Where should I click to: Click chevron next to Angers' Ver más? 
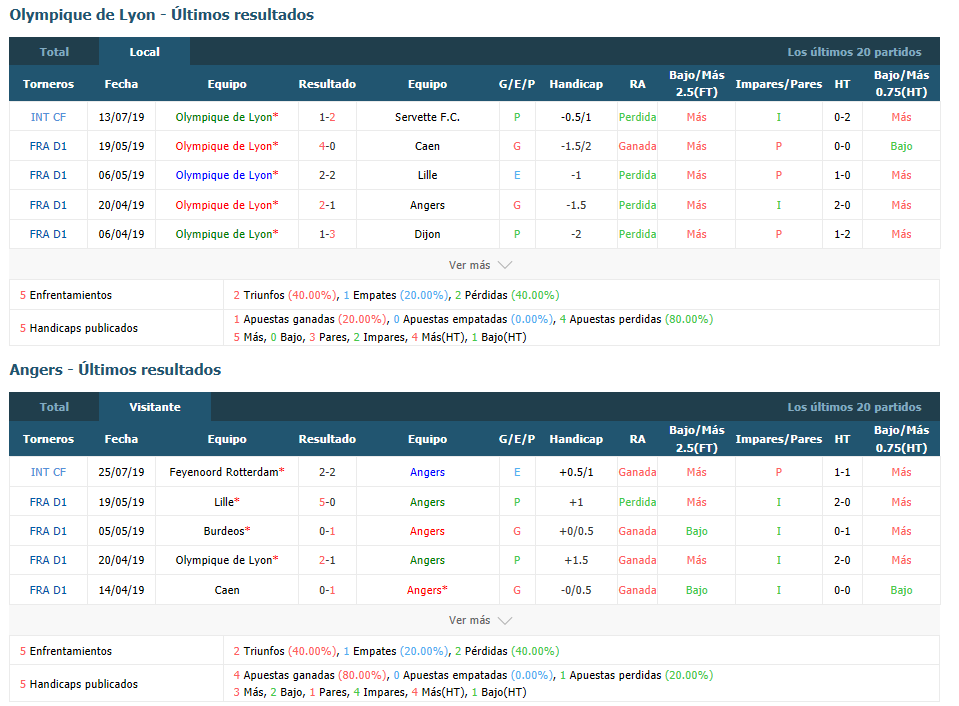[505, 620]
